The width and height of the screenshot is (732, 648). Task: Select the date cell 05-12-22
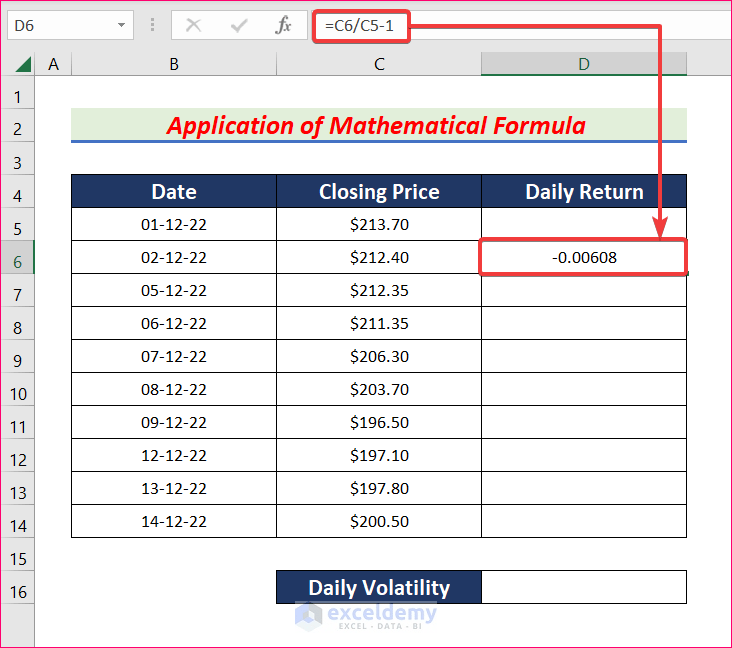click(174, 290)
